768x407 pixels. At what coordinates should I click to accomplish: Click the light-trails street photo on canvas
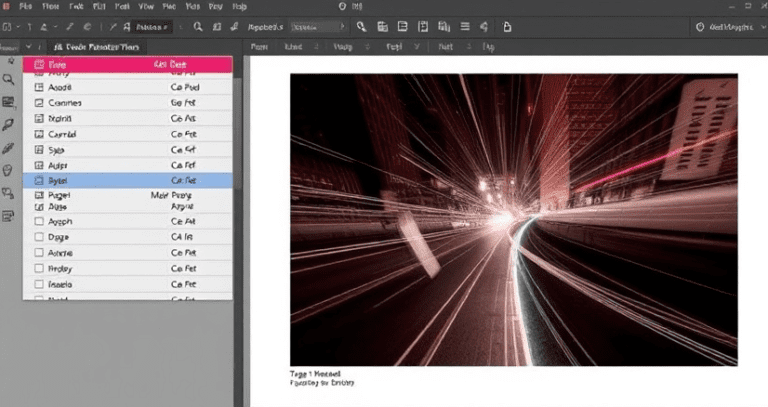512,218
